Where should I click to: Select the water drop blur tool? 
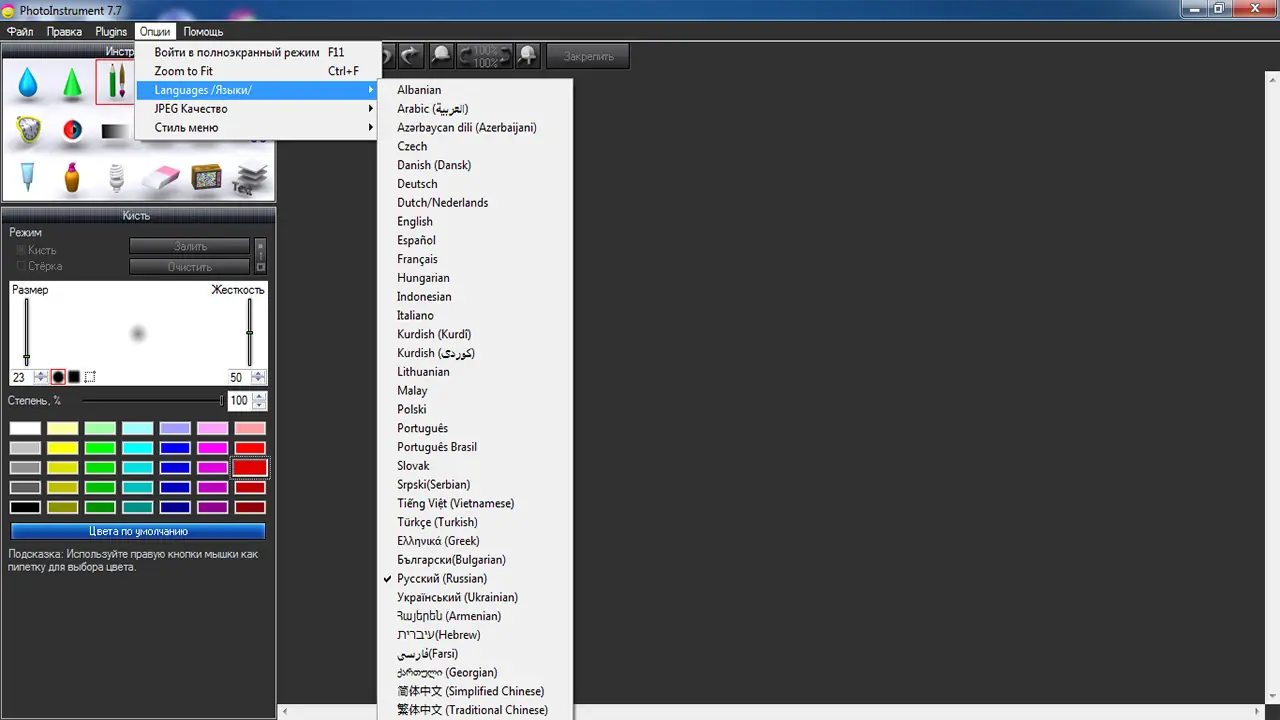[x=28, y=83]
